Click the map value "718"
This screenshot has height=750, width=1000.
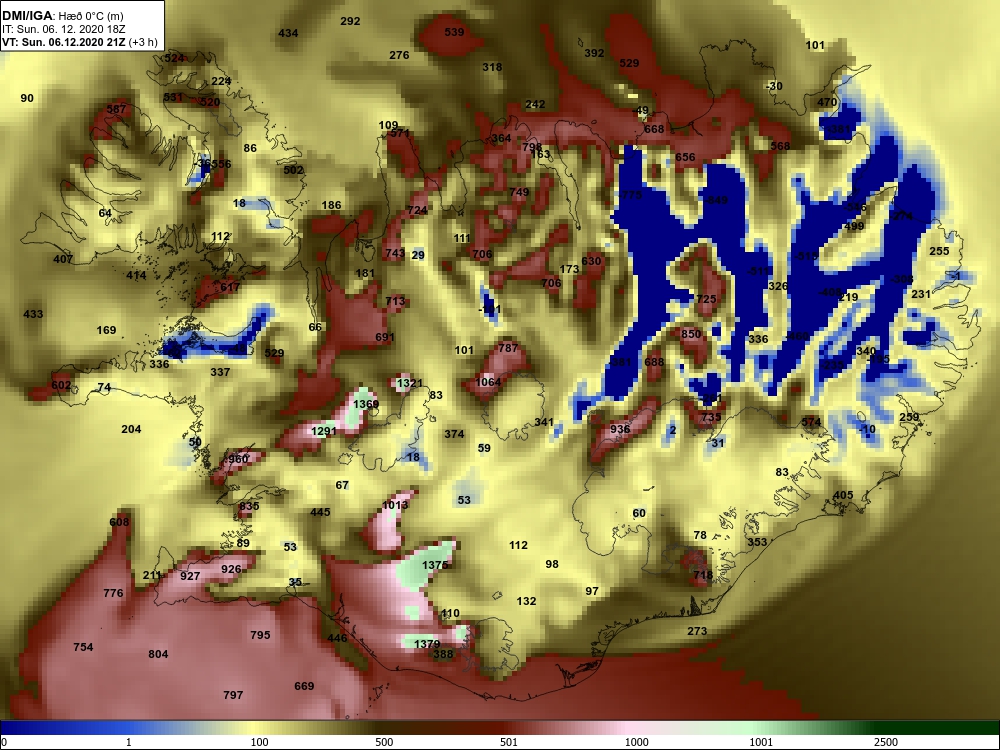tap(703, 575)
